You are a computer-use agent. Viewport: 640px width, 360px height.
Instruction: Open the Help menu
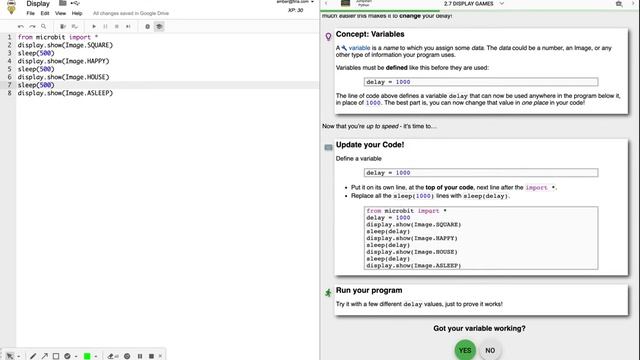click(77, 13)
